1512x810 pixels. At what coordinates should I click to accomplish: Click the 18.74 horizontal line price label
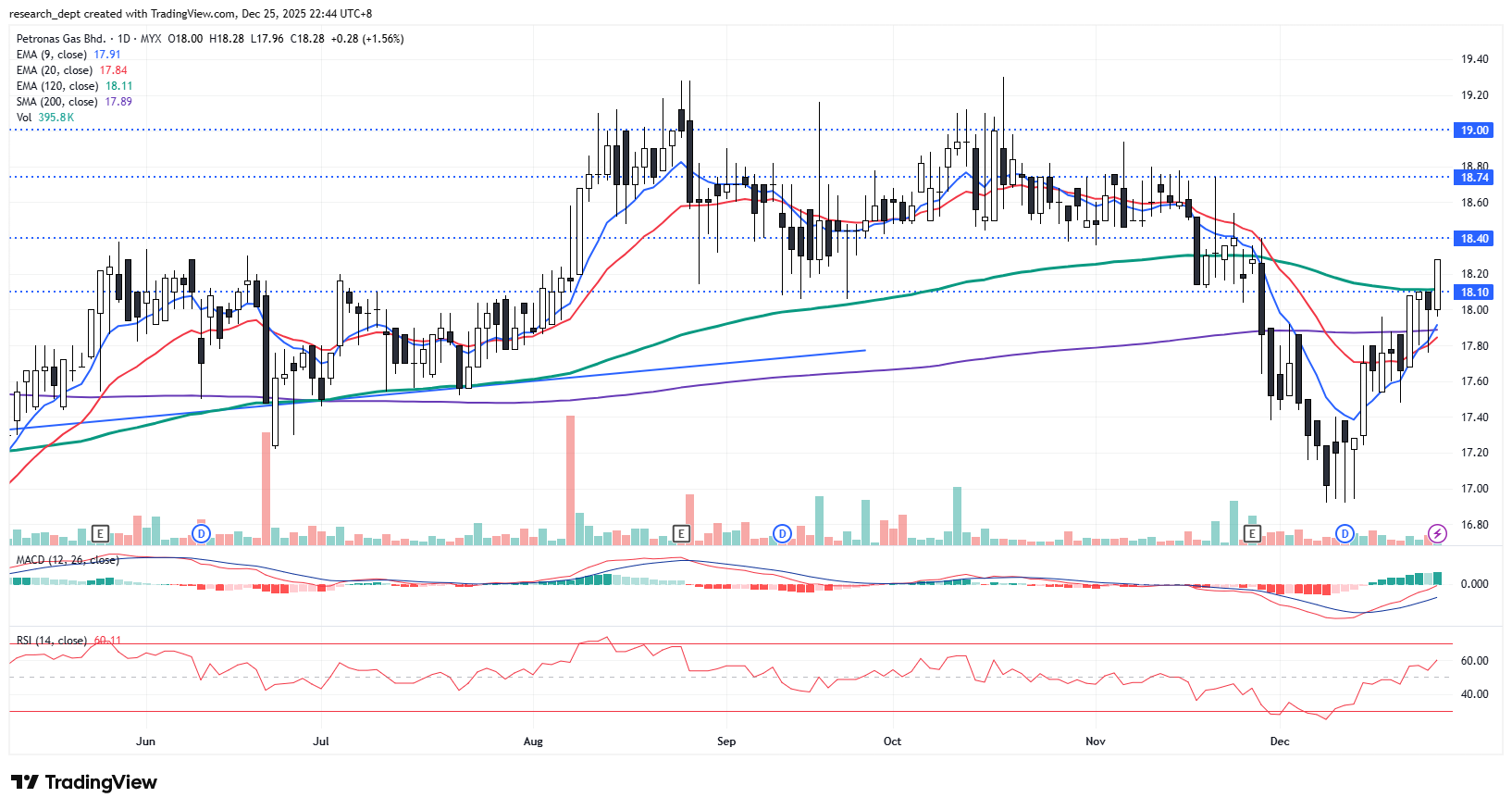(x=1475, y=177)
